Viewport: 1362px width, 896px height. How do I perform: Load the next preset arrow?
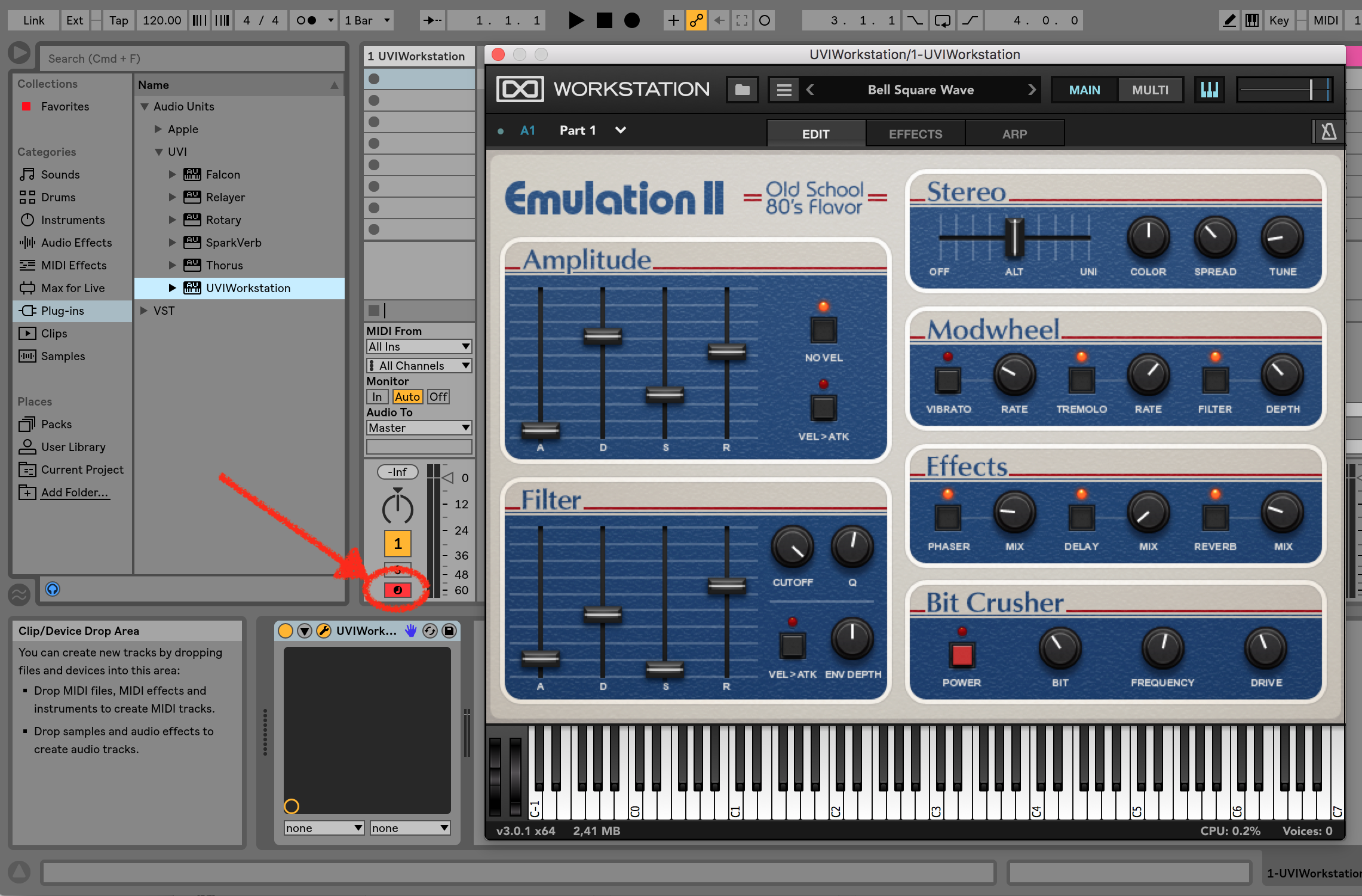pyautogui.click(x=1032, y=90)
